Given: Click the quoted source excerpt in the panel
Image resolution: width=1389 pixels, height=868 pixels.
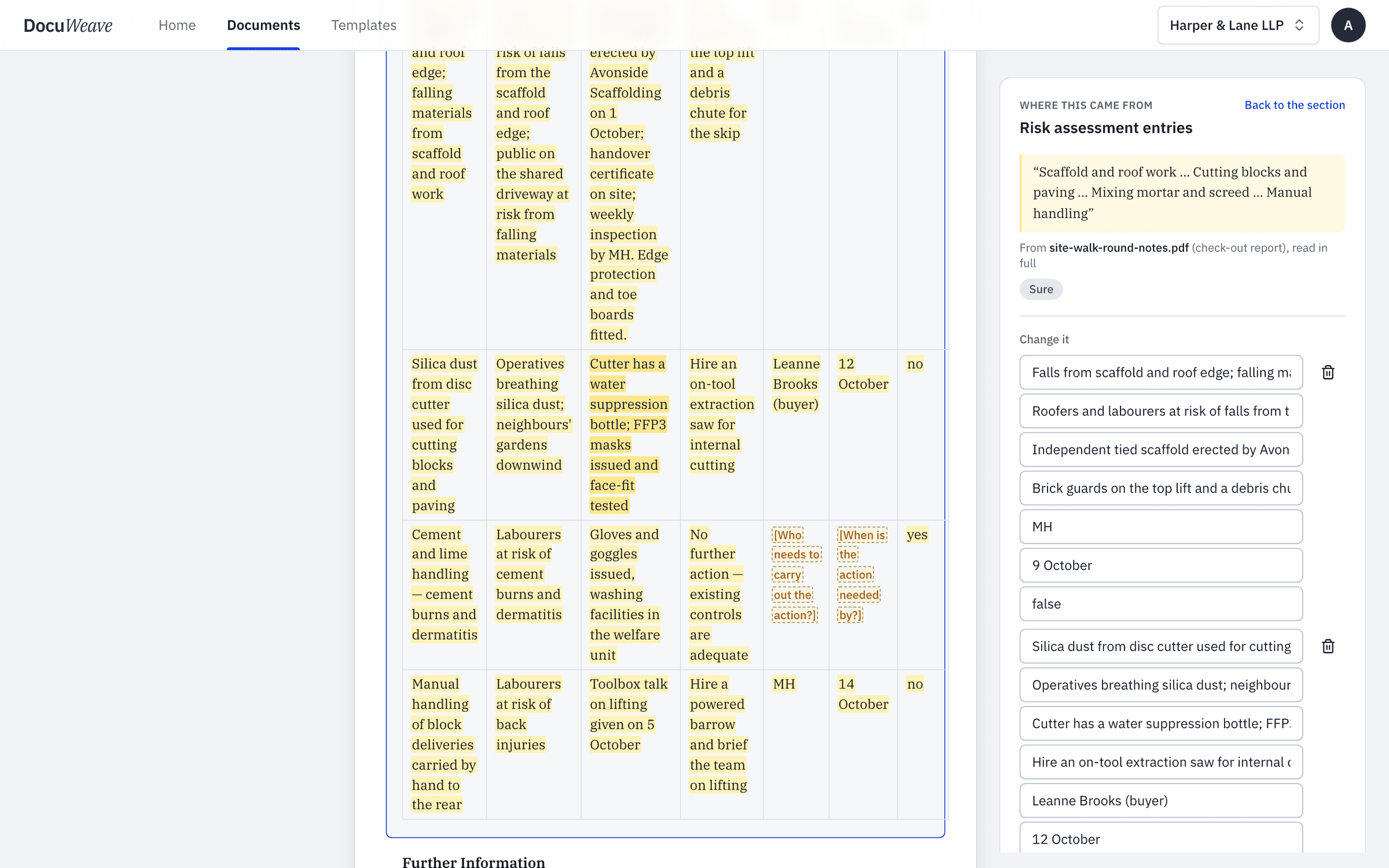Looking at the screenshot, I should click(1182, 193).
